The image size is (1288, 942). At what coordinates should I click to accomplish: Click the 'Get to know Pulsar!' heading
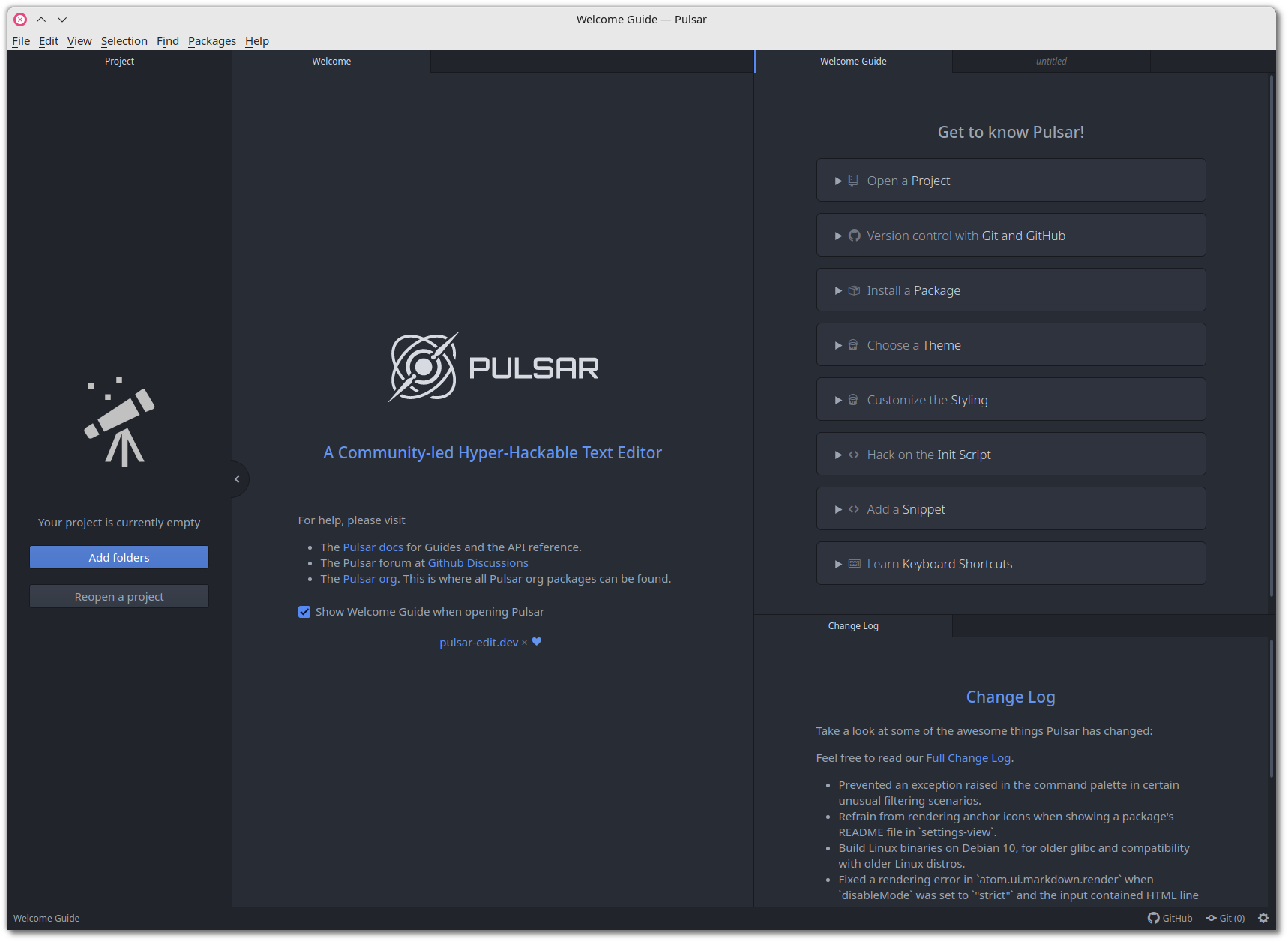click(1011, 132)
